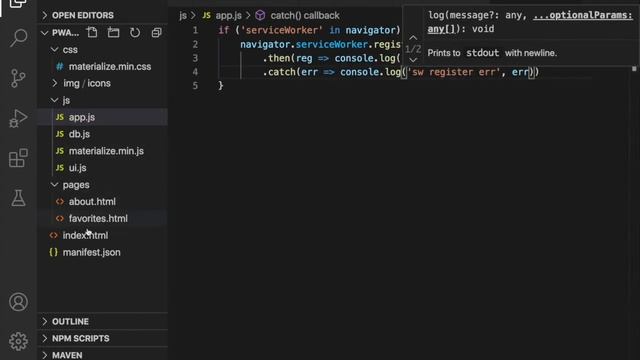Place cursor on 'sw register err' string
Image resolution: width=640 pixels, height=360 pixels.
453,72
